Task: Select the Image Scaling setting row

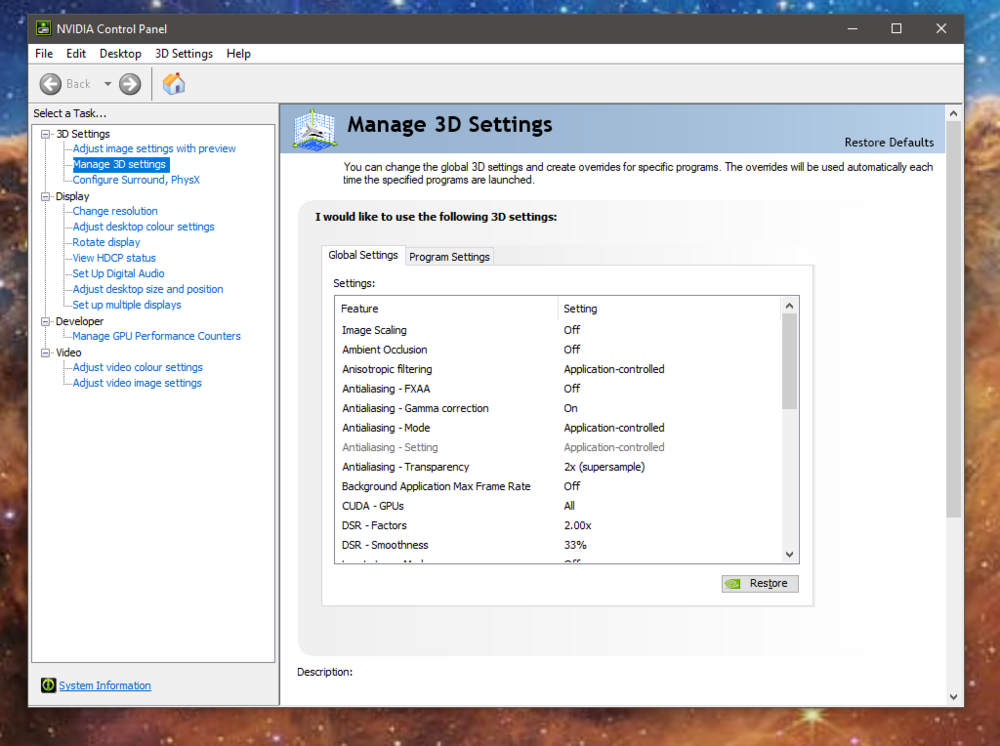Action: tap(559, 330)
